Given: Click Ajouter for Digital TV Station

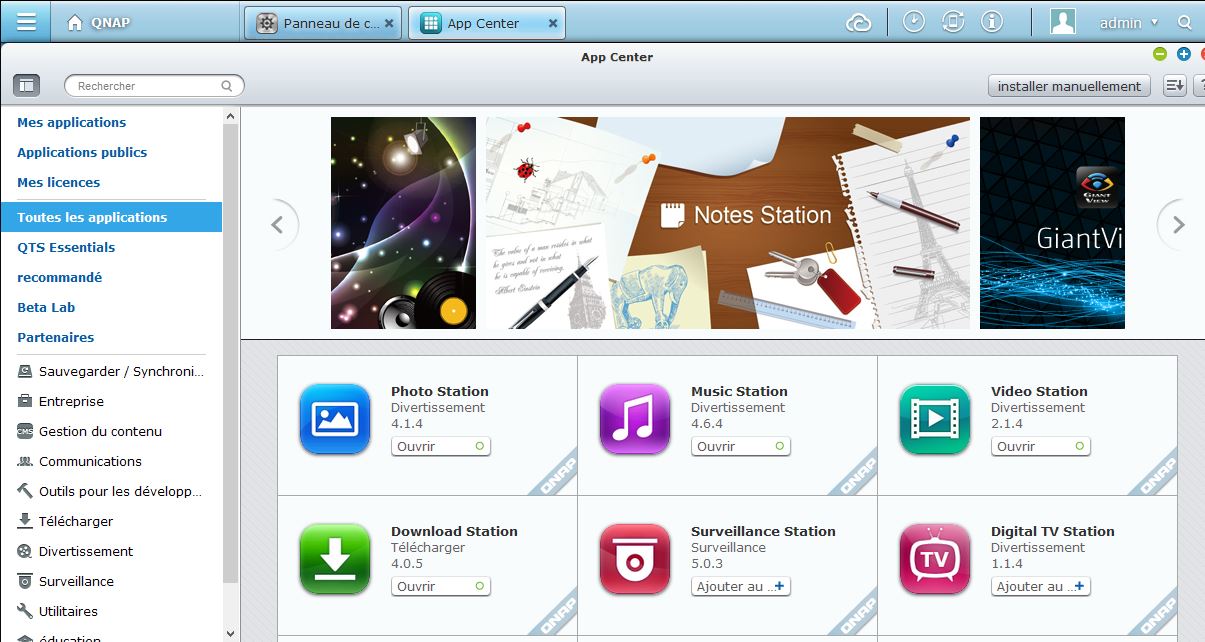Looking at the screenshot, I should [1041, 587].
